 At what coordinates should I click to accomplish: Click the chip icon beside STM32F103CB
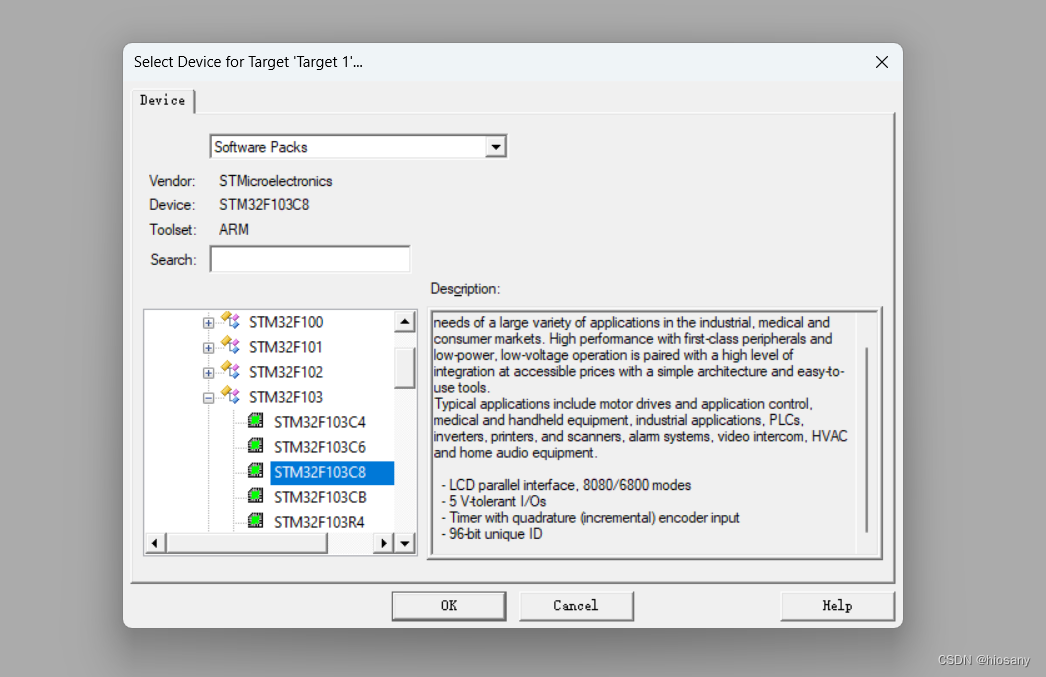pos(255,496)
